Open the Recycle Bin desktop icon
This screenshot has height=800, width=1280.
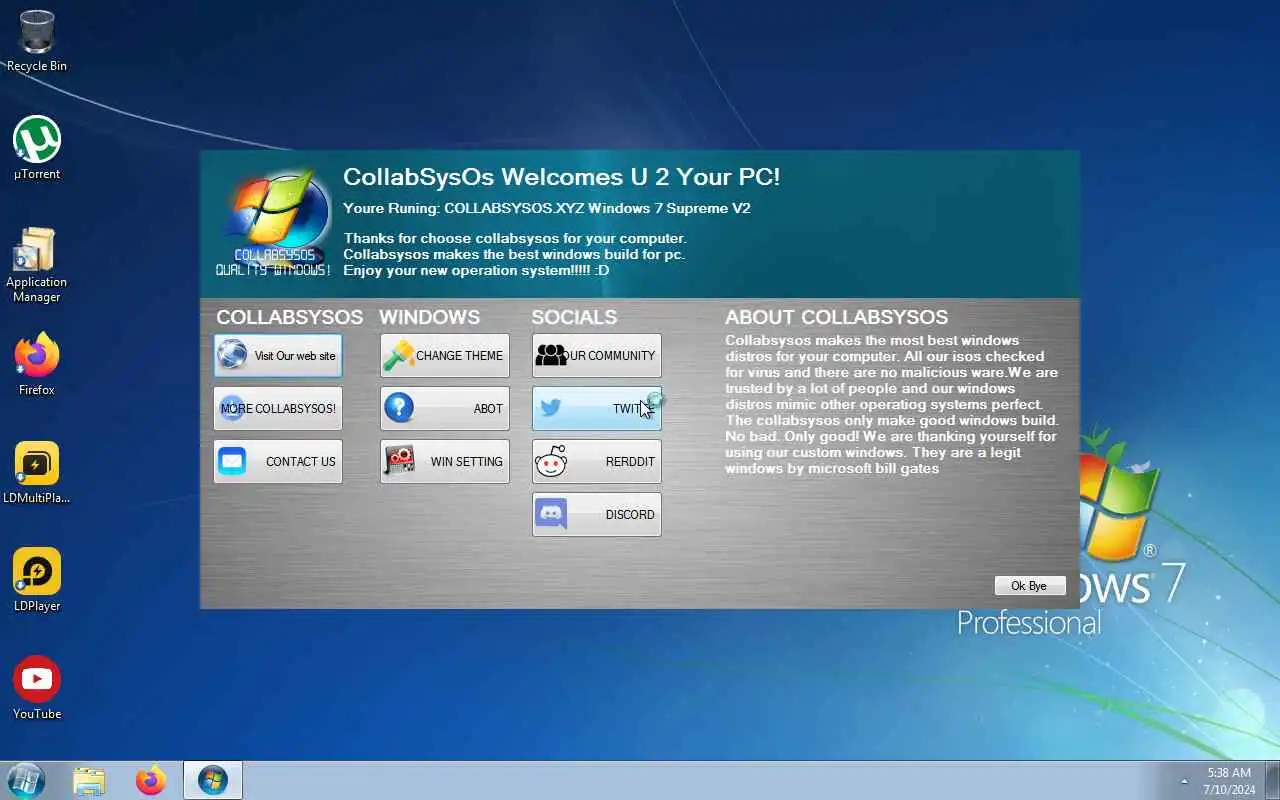click(37, 41)
